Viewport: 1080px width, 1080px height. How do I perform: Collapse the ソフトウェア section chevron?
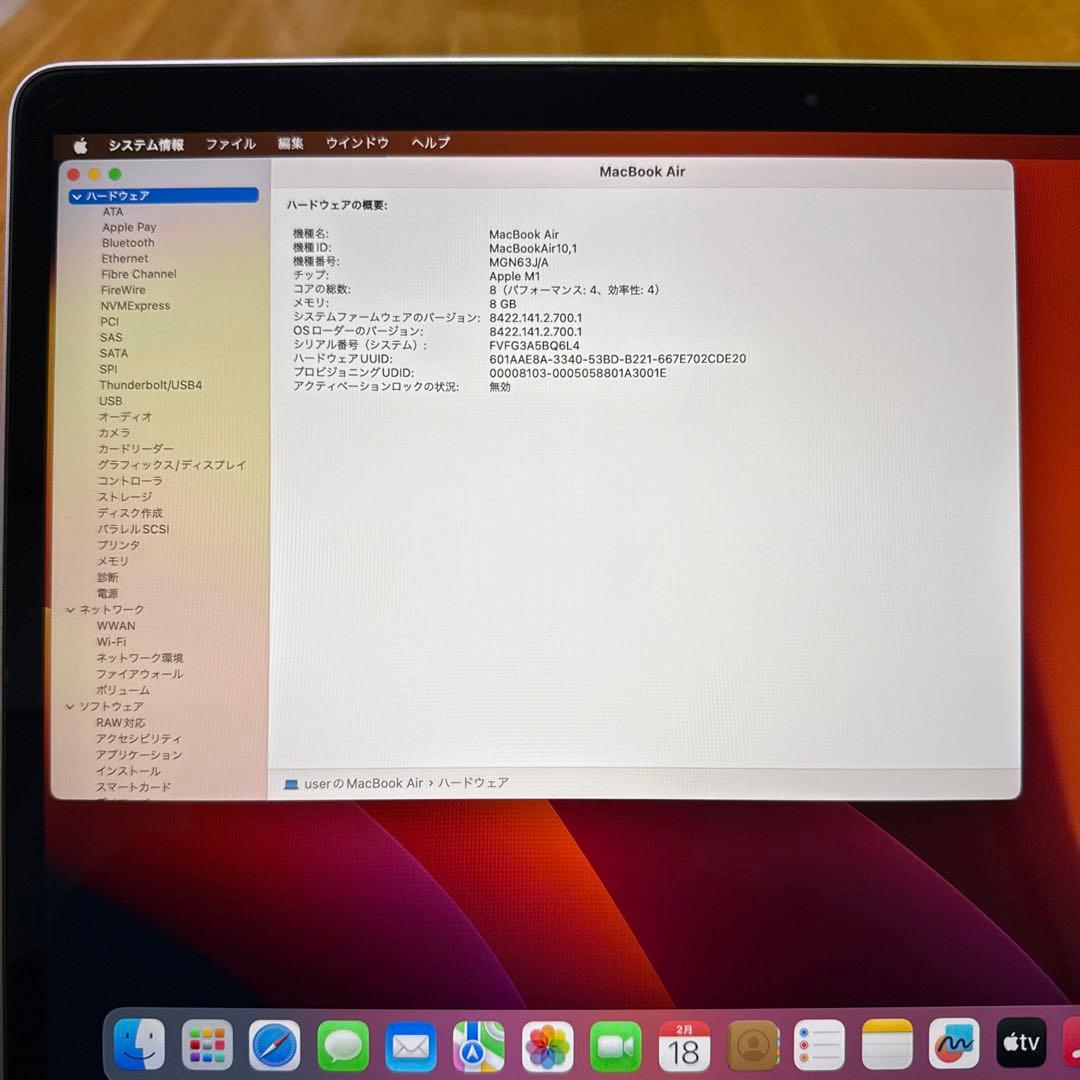click(x=70, y=707)
